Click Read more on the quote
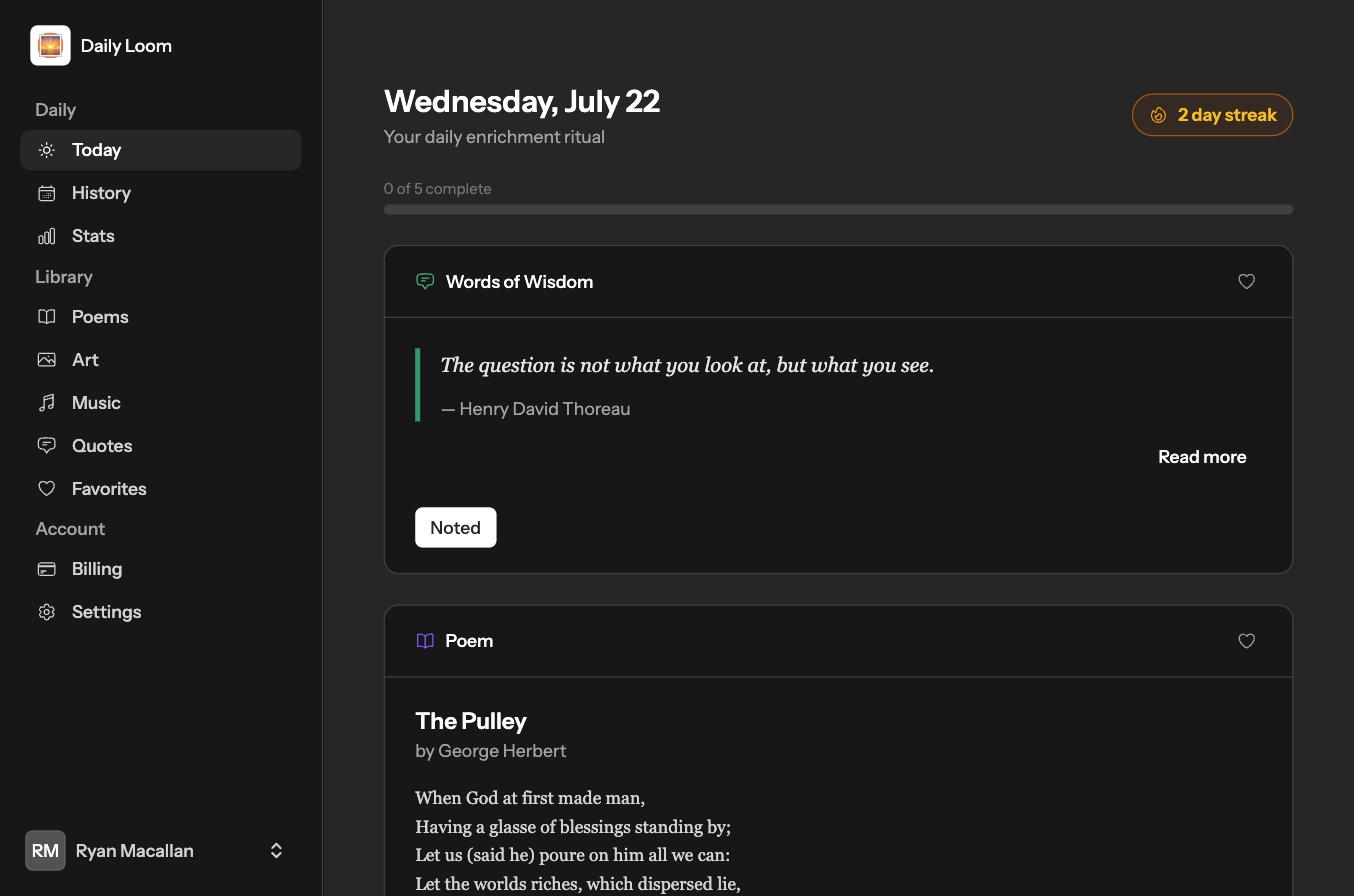The width and height of the screenshot is (1354, 896). point(1202,457)
